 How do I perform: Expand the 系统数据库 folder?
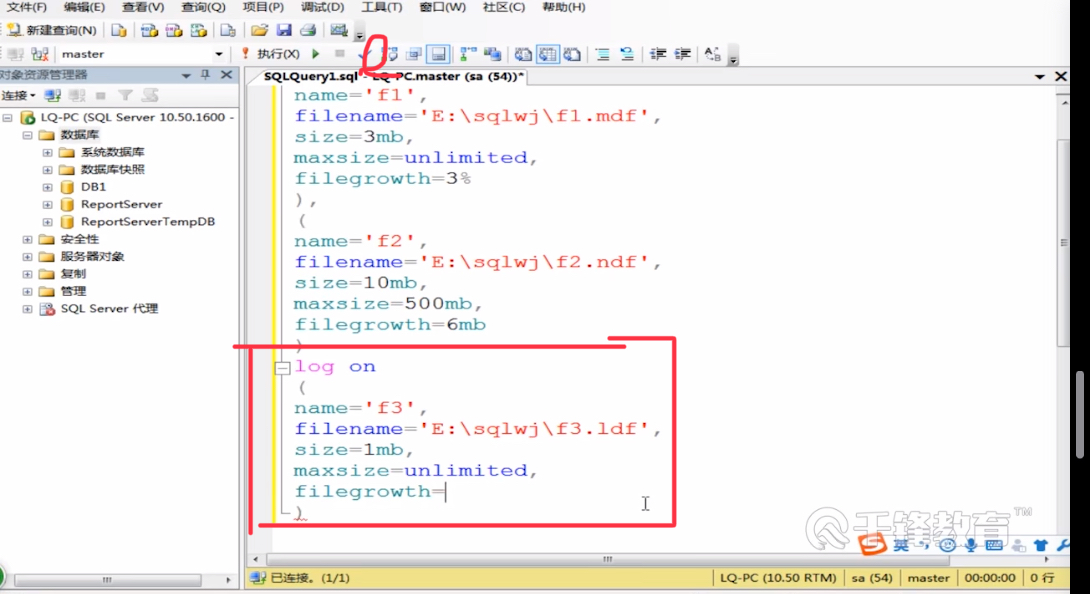[47, 152]
